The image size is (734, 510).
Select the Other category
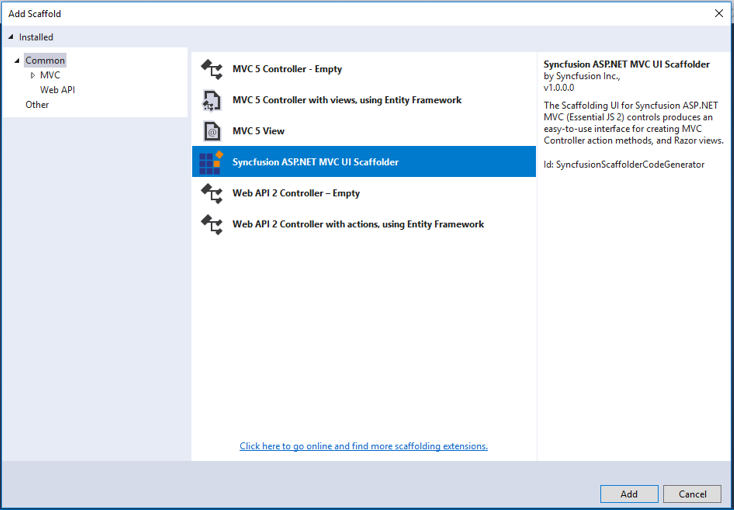37,104
